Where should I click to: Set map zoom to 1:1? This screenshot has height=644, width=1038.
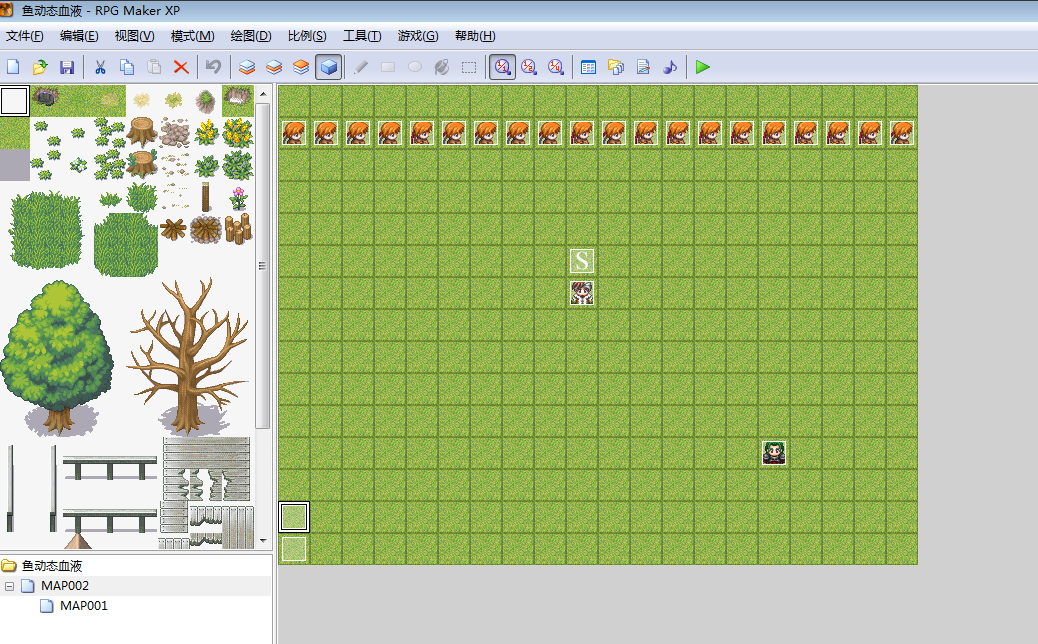502,67
